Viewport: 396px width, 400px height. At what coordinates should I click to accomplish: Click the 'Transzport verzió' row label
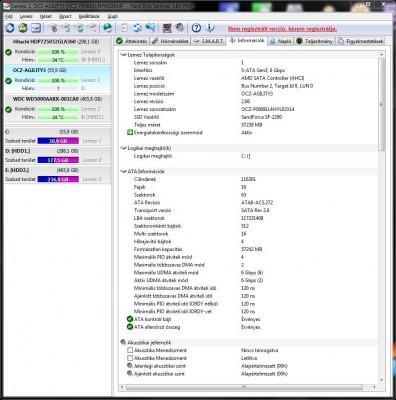[153, 210]
